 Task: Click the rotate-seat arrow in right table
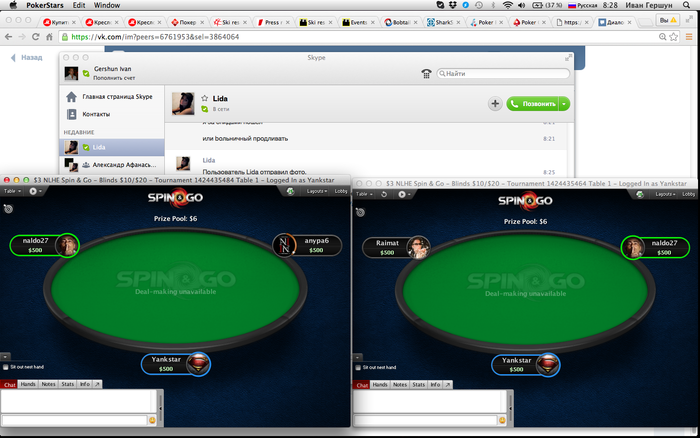pos(384,194)
